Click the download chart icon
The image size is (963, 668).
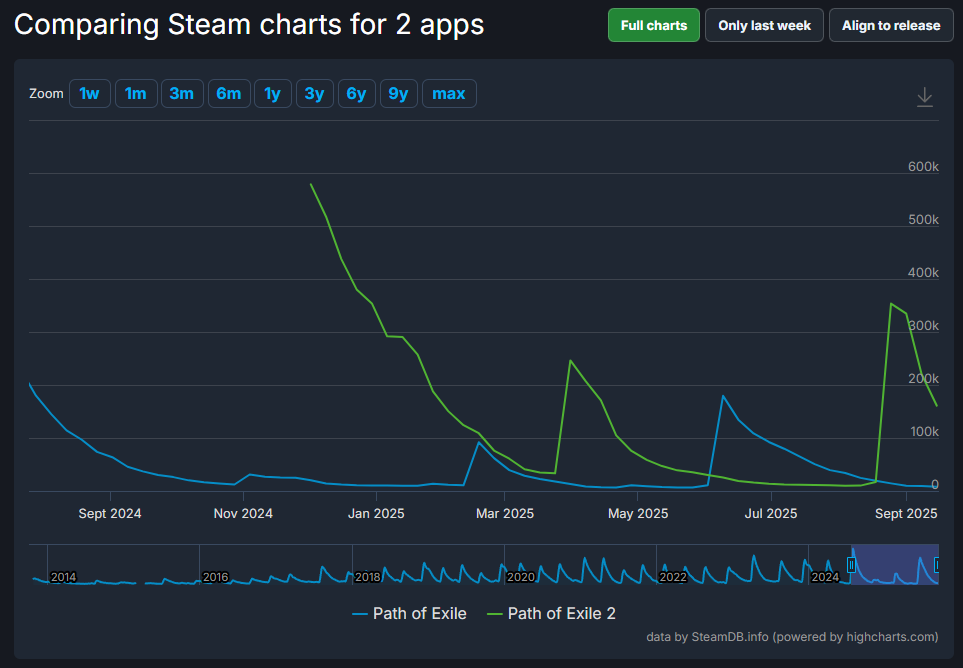(x=924, y=97)
